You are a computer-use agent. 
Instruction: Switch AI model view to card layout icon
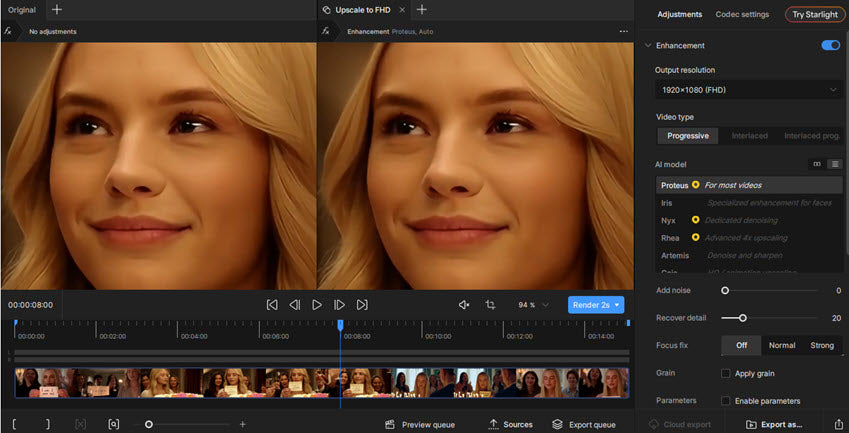pos(817,164)
